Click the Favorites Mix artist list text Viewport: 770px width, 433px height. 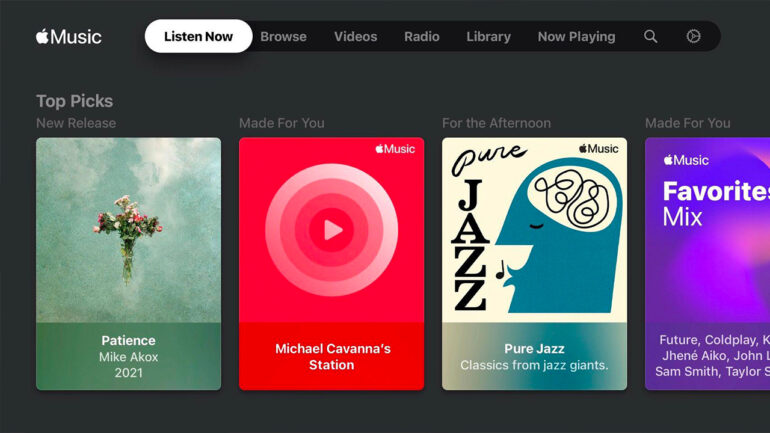[713, 356]
